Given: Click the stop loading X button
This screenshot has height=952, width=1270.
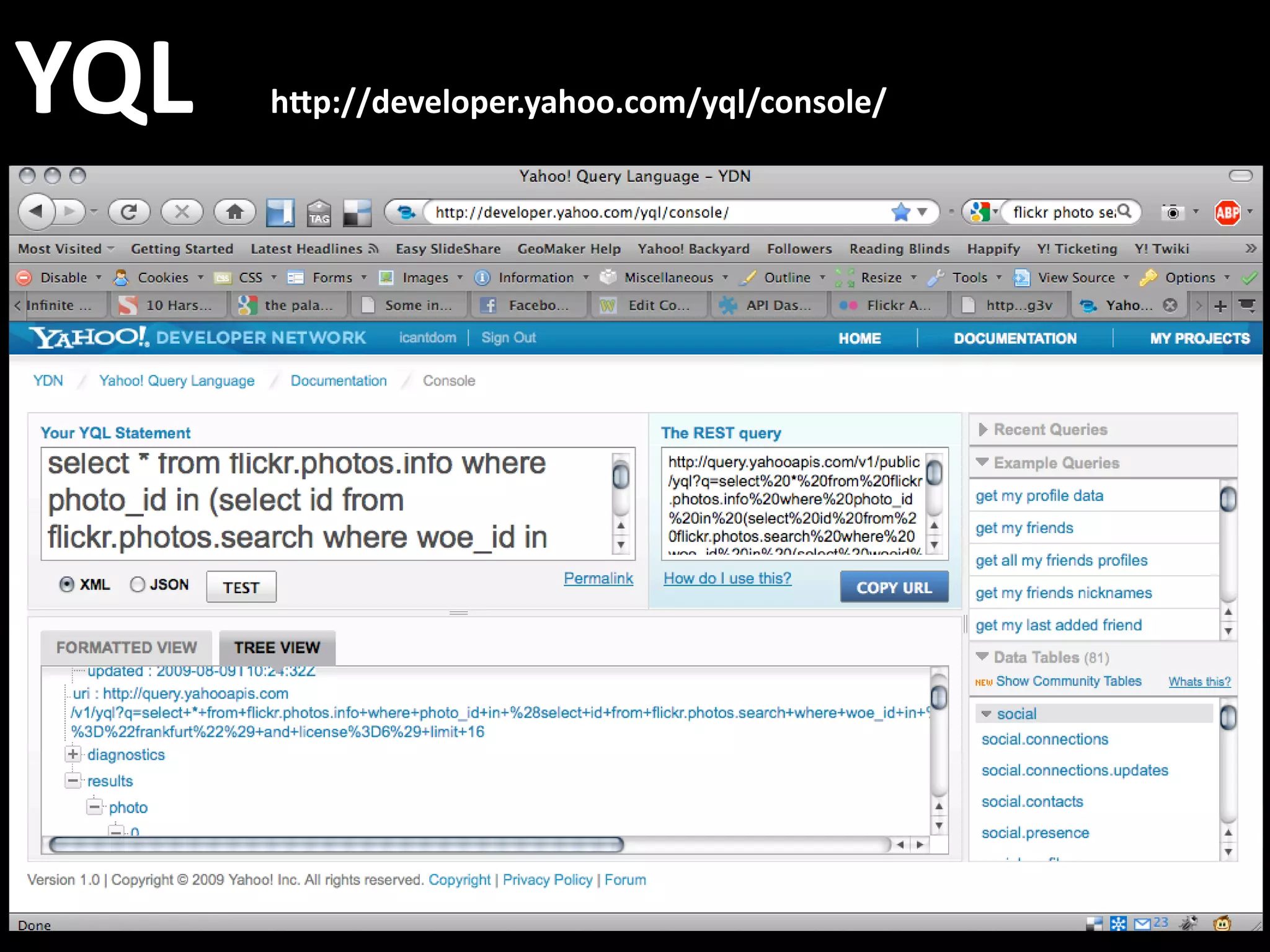Looking at the screenshot, I should (182, 213).
